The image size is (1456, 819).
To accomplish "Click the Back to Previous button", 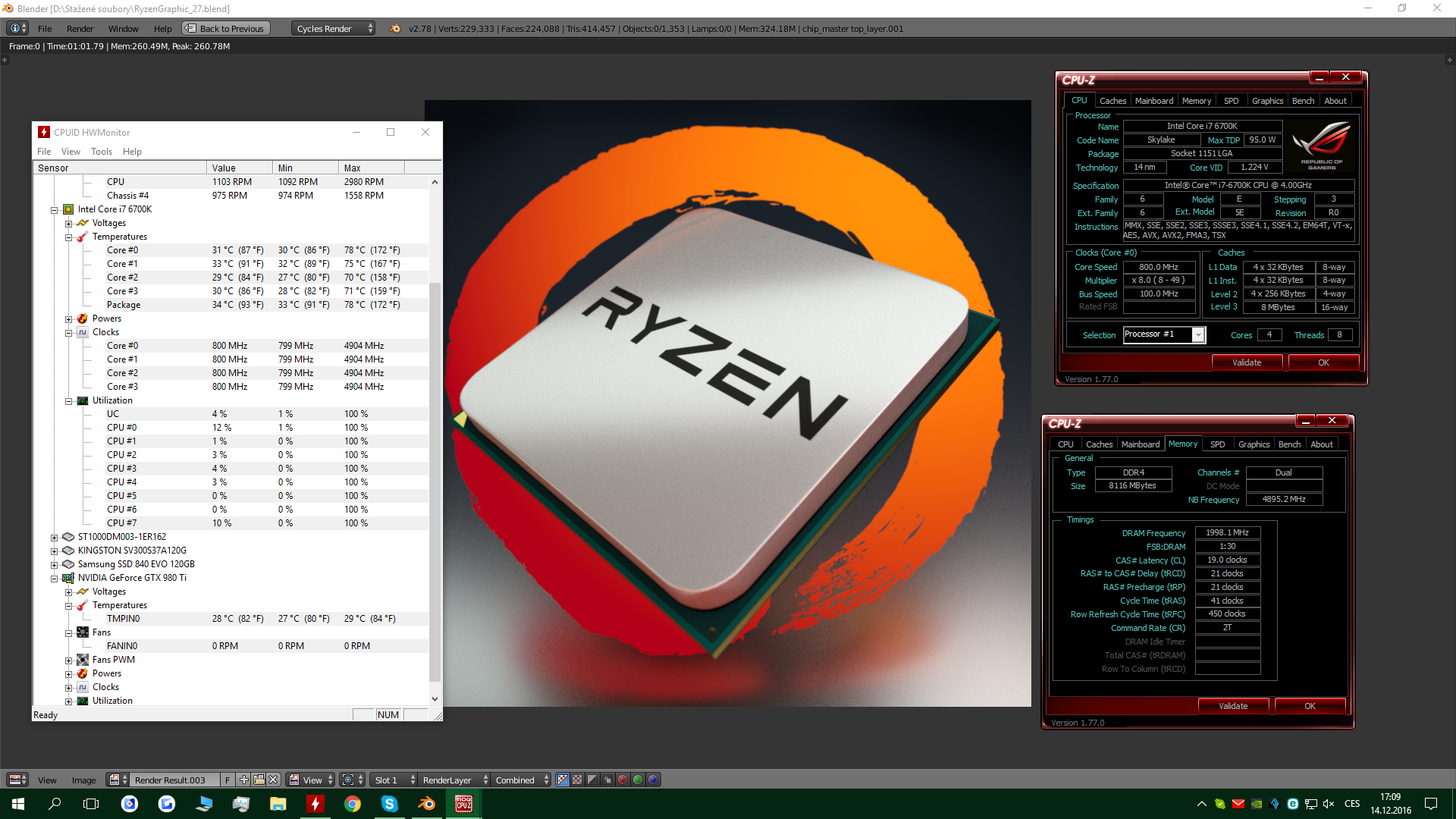I will point(224,28).
